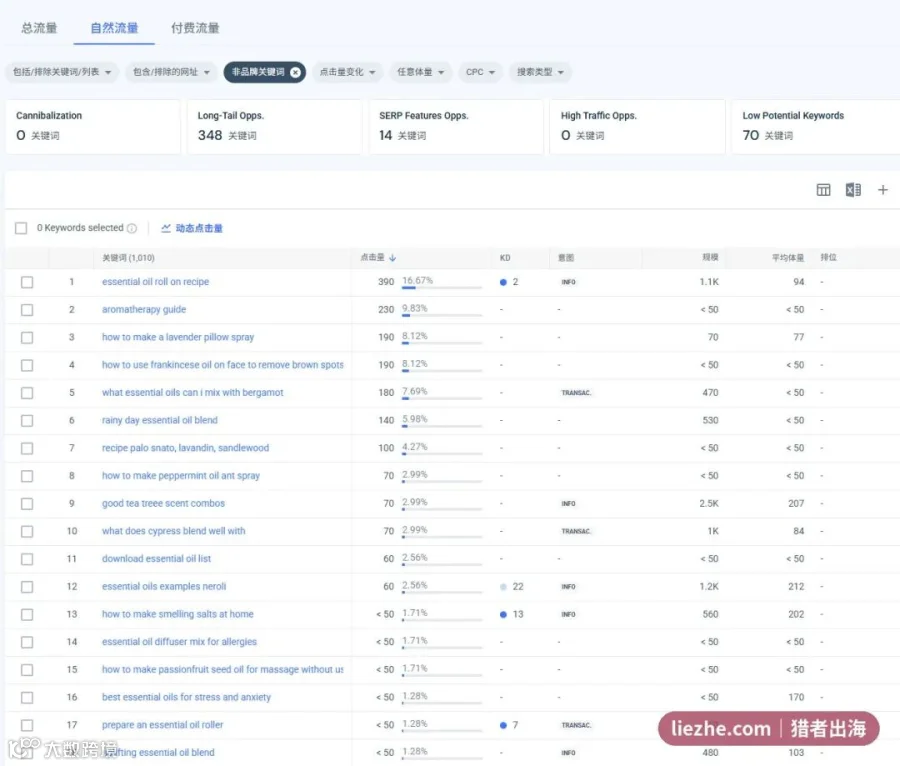Screen dimensions: 900x766
Task: Open the Low Potential Keywords card
Action: click(816, 126)
